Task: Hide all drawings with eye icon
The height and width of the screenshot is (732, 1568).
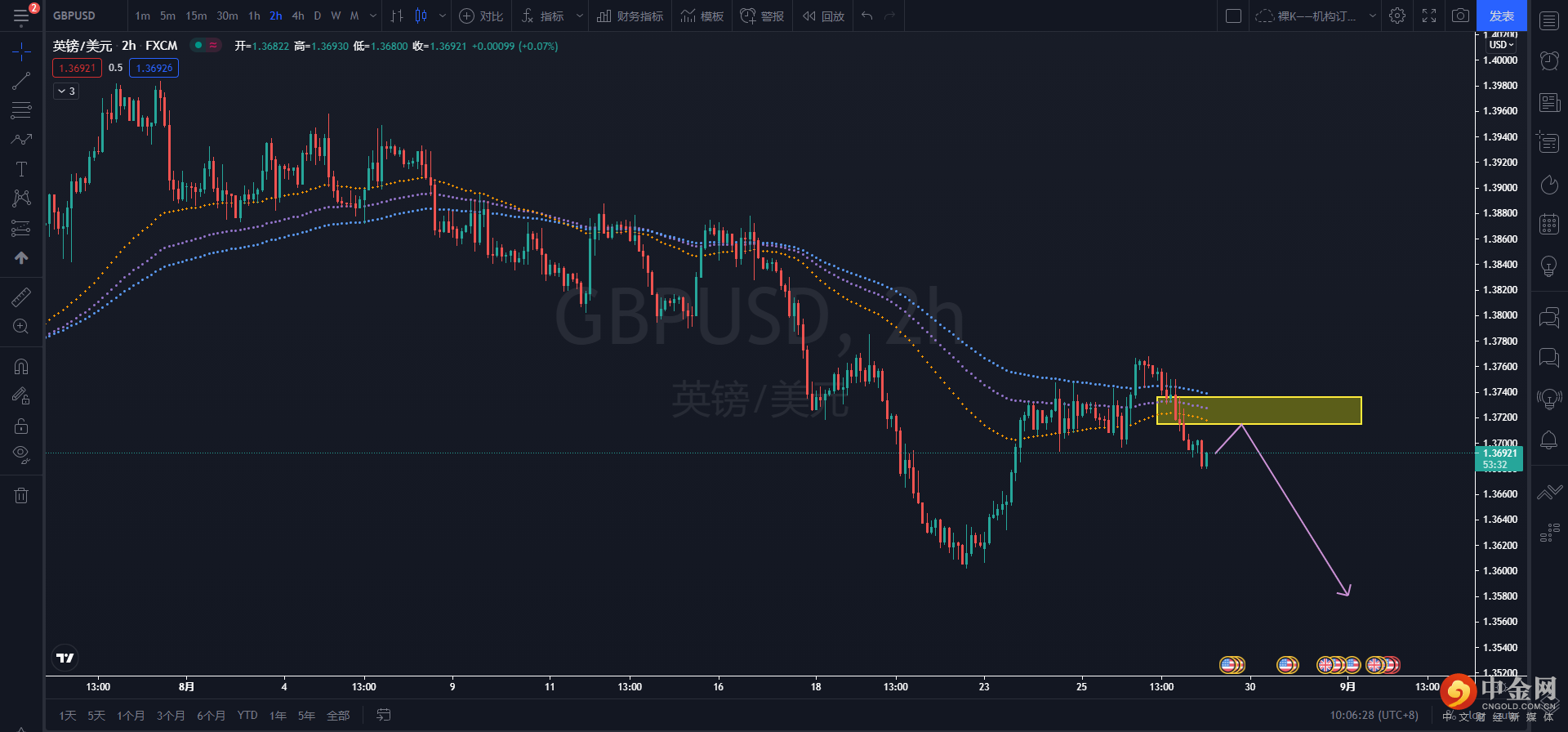Action: coord(21,454)
